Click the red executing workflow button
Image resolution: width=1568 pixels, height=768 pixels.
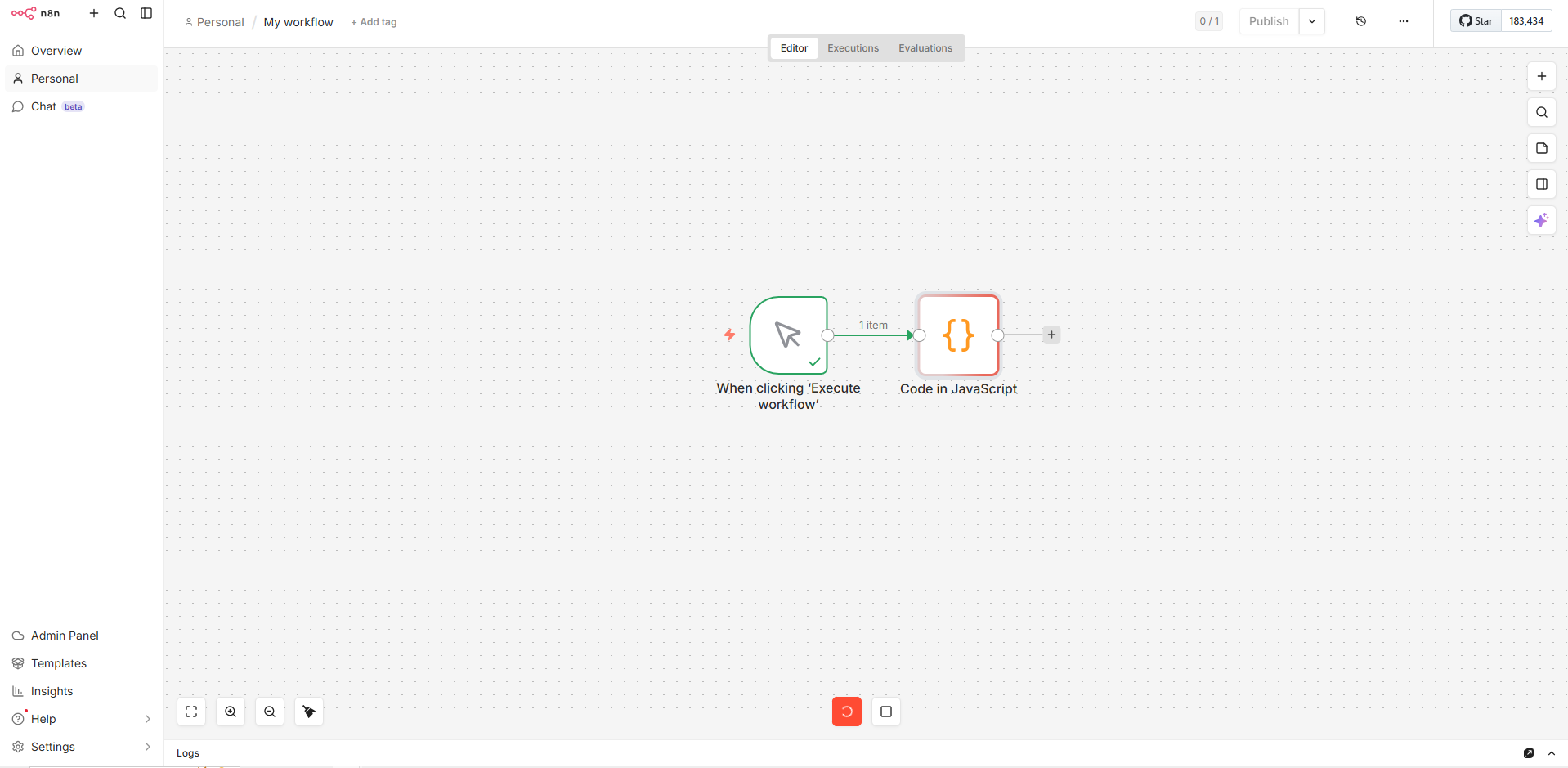tap(847, 712)
